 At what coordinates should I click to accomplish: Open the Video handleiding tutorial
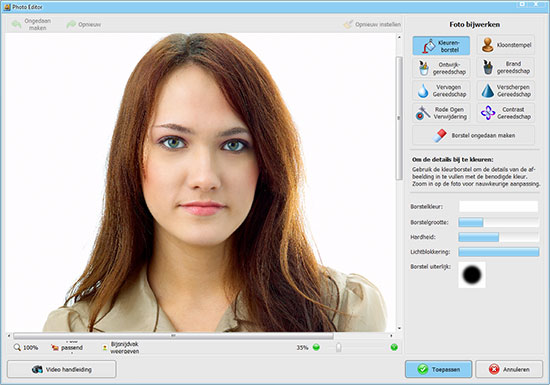[62, 369]
